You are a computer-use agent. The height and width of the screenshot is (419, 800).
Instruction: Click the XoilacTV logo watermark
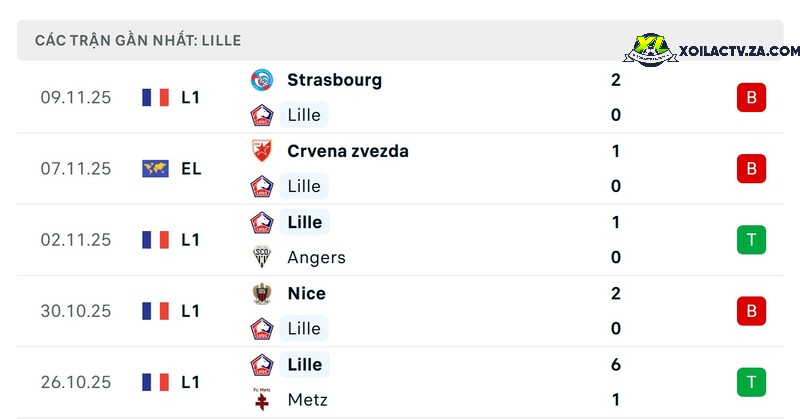(711, 50)
